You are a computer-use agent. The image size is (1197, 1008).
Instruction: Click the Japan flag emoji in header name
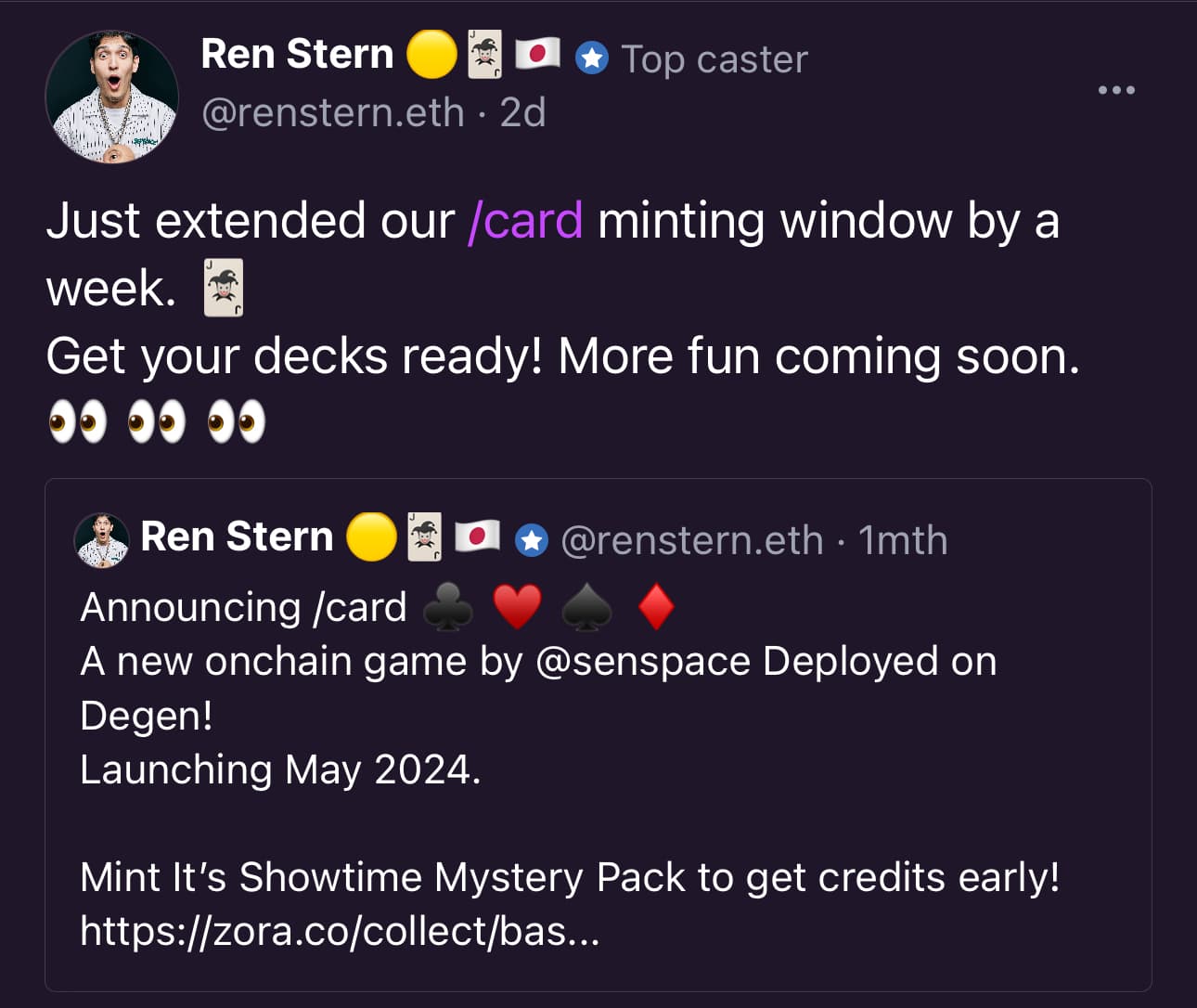(x=537, y=54)
